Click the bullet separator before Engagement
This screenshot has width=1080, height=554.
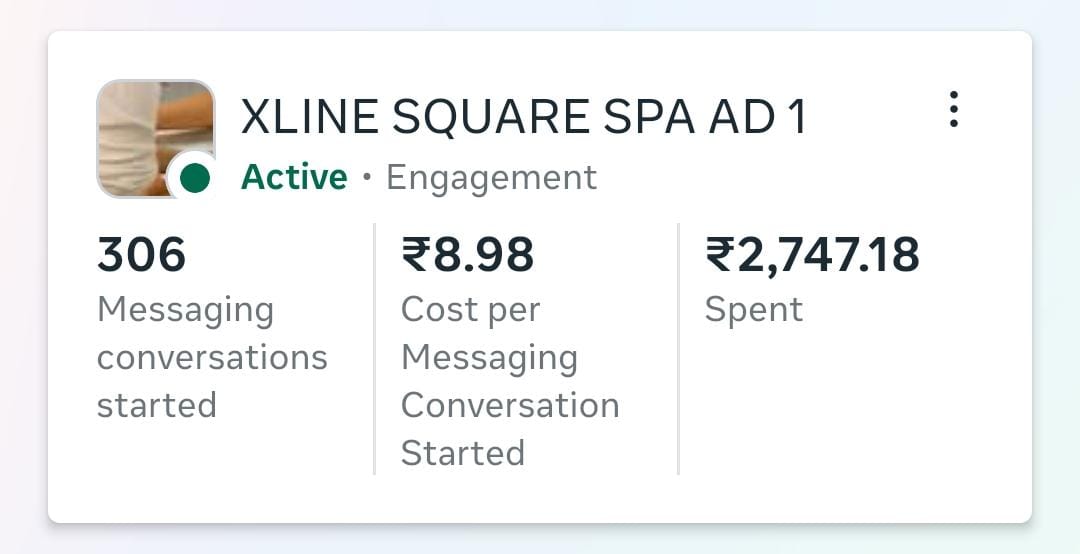pos(367,178)
